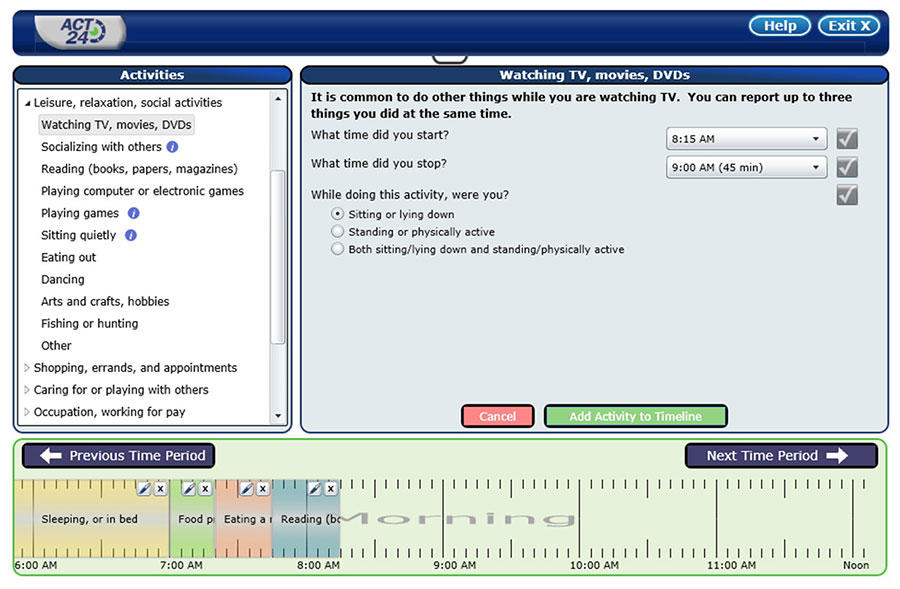Choose Arts and crafts, hobbies activity
Screen dimensions: 900x589
(x=105, y=301)
